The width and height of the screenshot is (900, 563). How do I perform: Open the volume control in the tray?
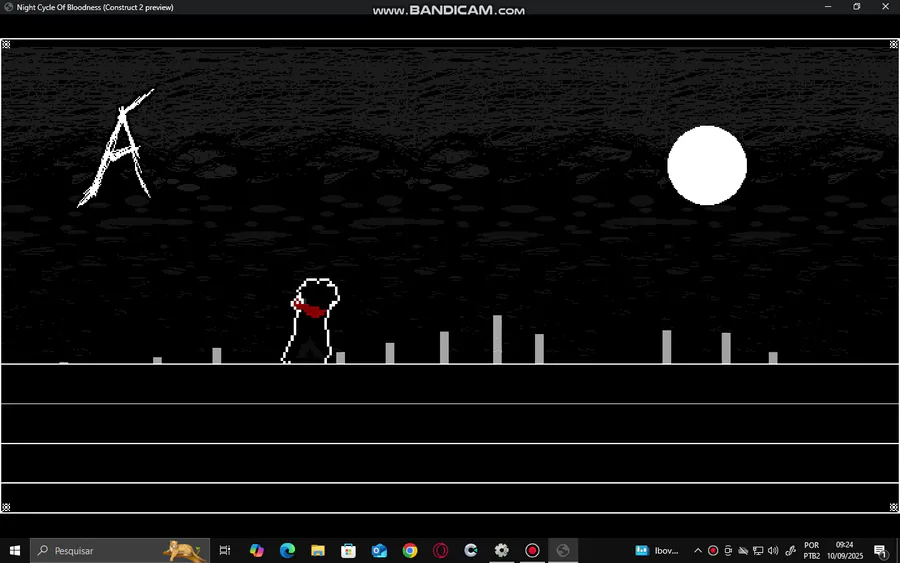click(773, 550)
